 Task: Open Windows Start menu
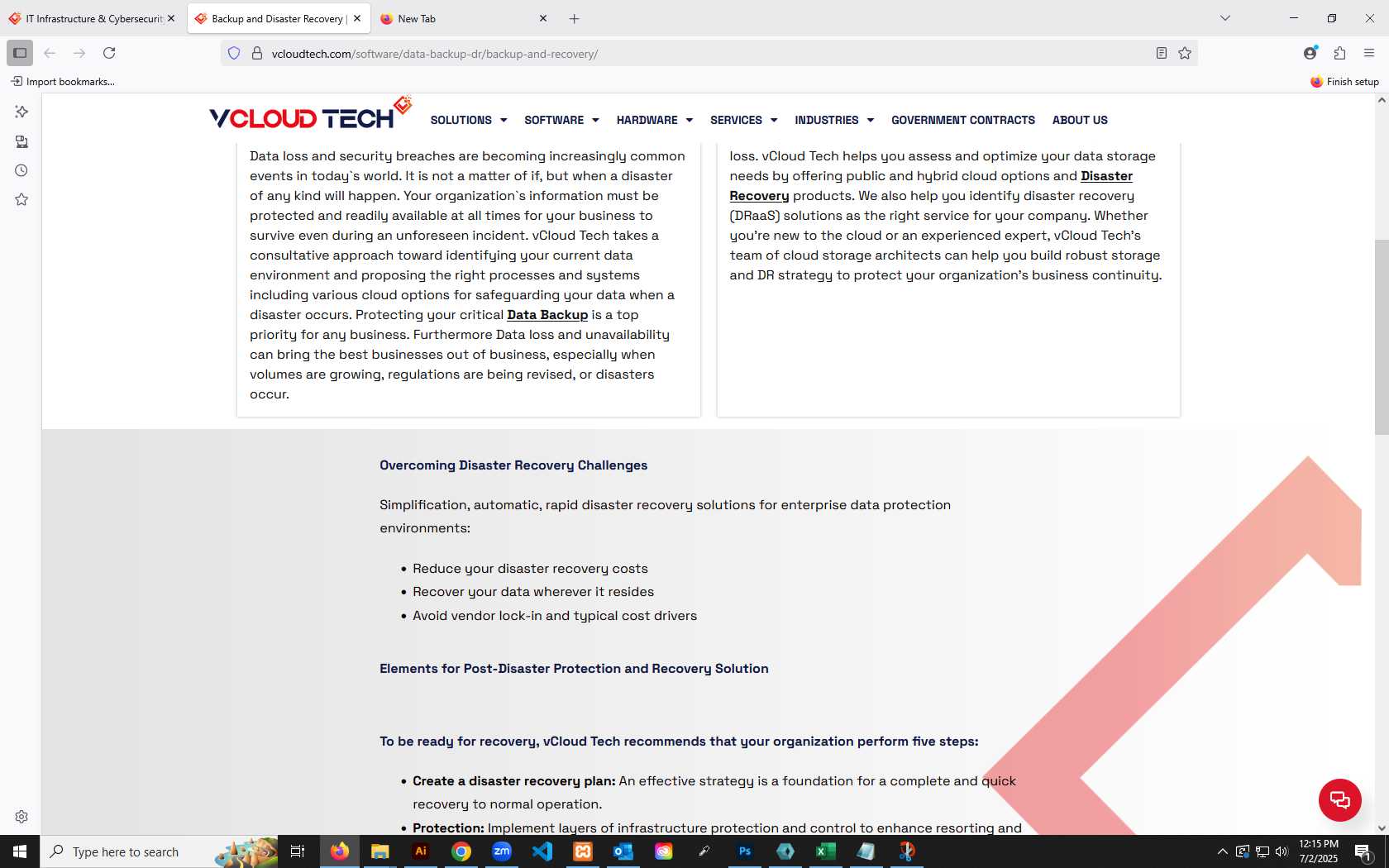point(20,851)
